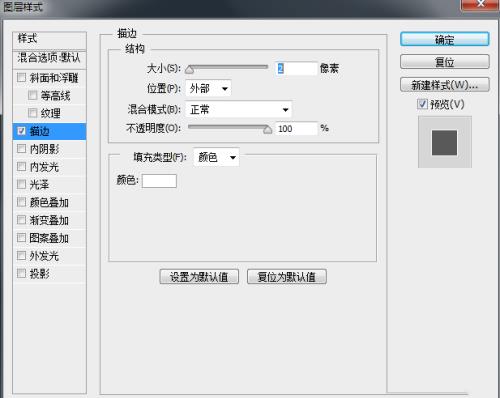Open the 位置(P) dropdown showing 外部
The width and height of the screenshot is (500, 398).
point(208,88)
